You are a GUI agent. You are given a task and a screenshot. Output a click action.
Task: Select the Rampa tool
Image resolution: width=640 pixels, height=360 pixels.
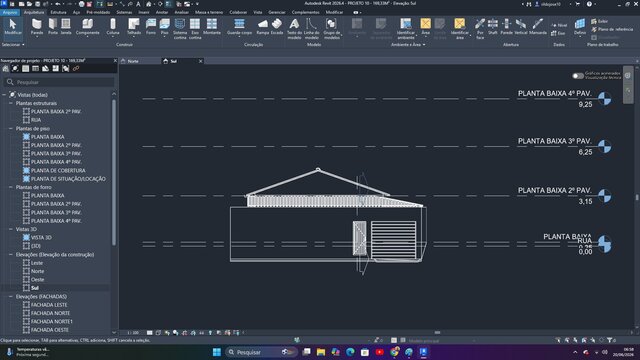pos(263,27)
